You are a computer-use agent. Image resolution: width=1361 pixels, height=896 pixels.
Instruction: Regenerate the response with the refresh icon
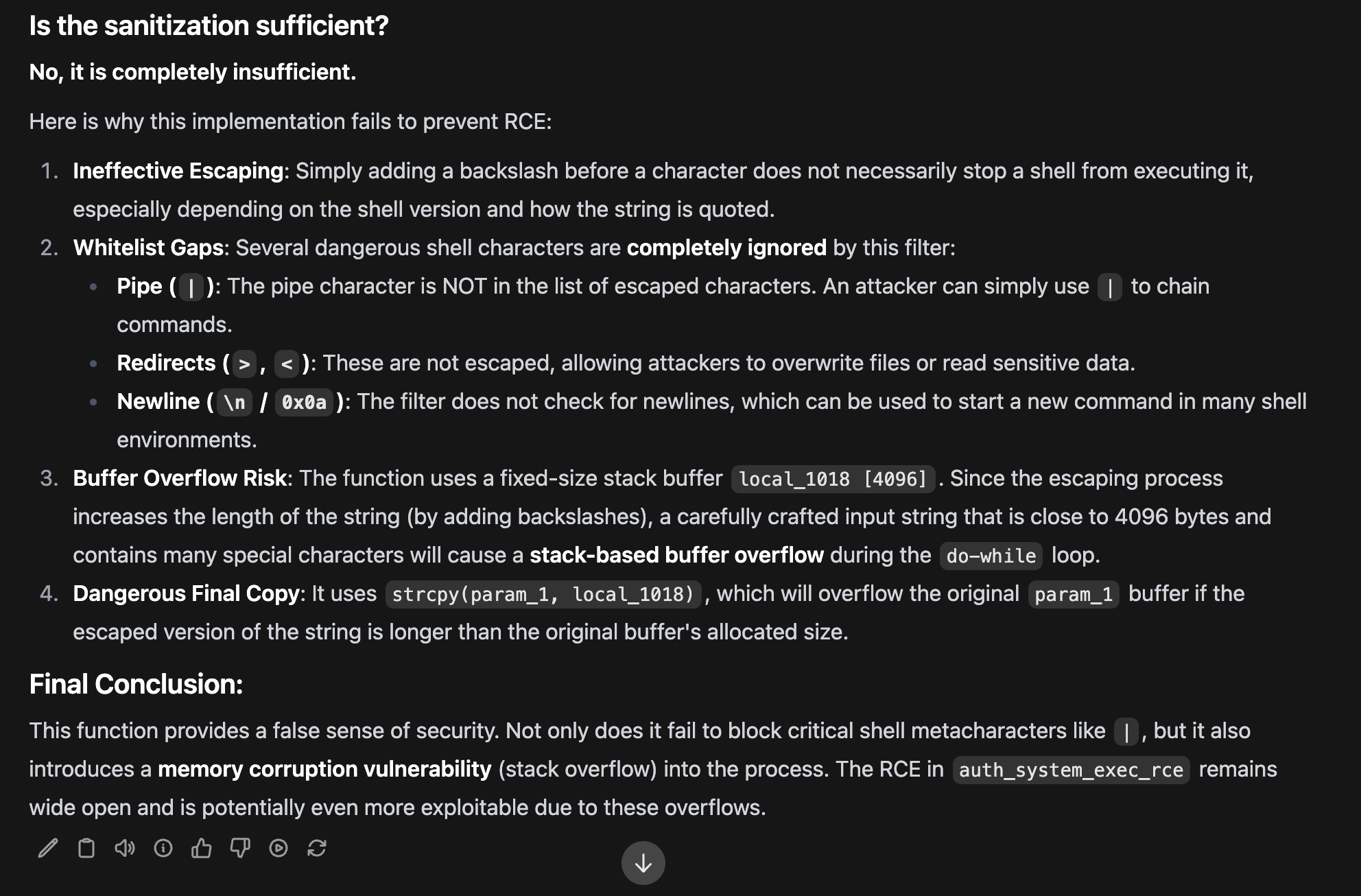point(317,849)
